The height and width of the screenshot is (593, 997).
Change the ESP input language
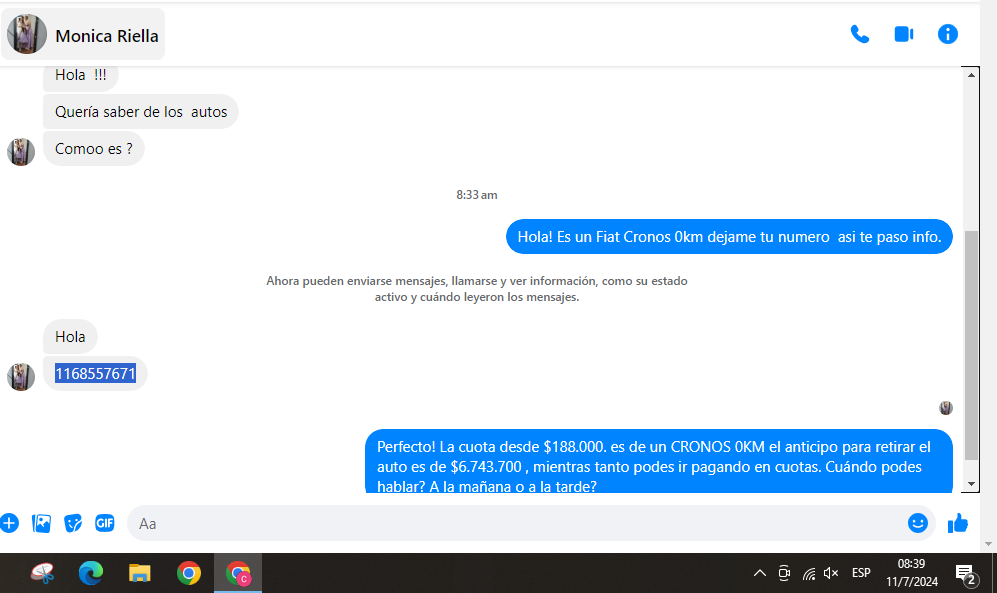(861, 573)
